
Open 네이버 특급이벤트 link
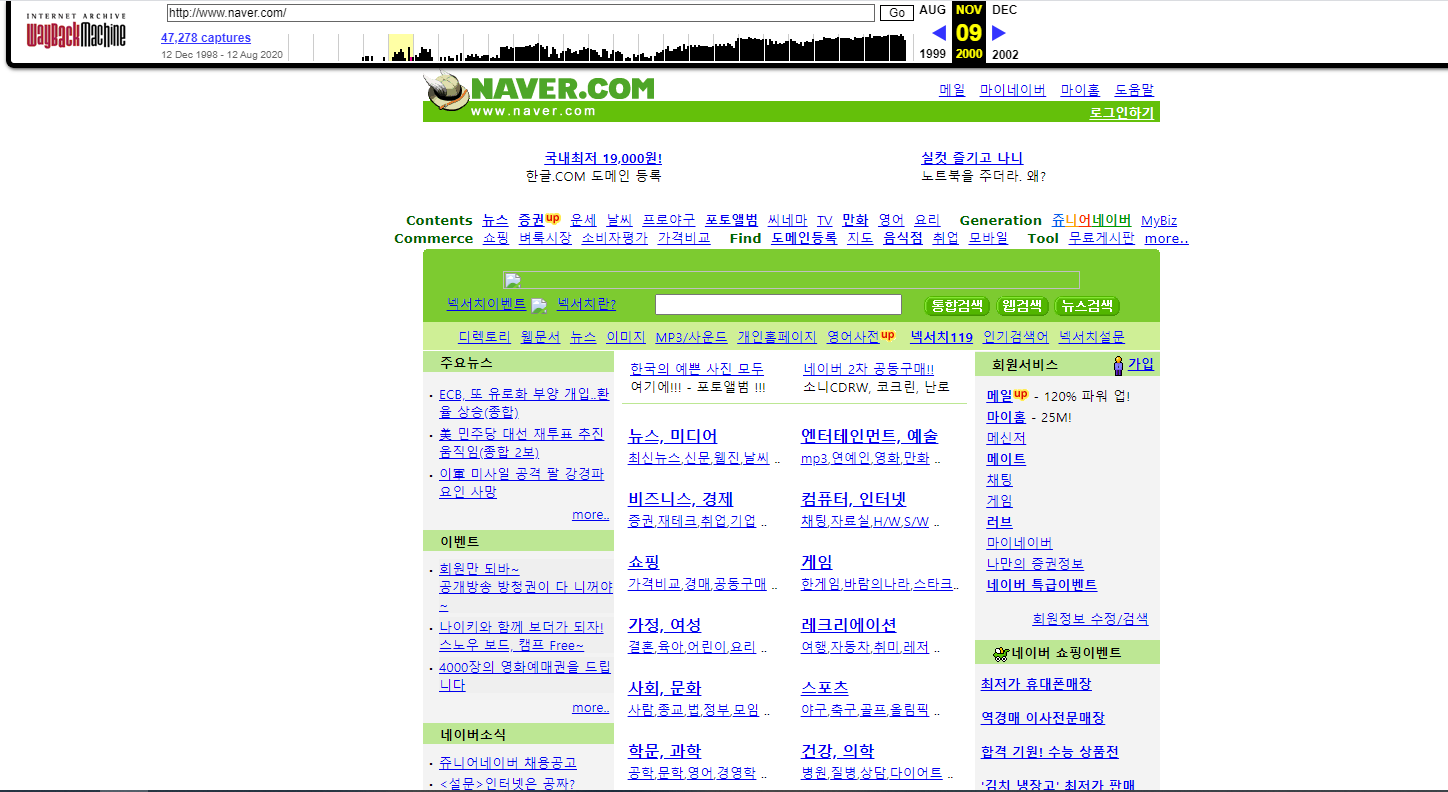coord(1042,586)
